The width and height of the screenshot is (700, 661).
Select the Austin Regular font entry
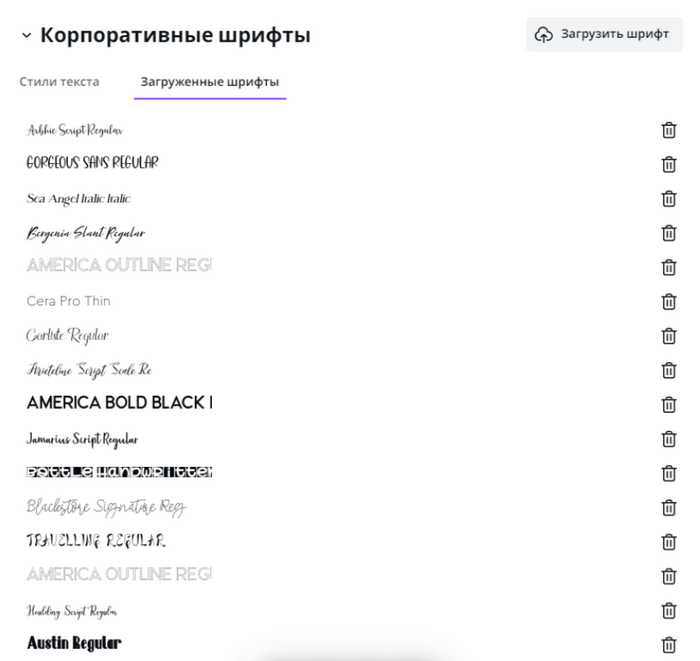point(74,643)
